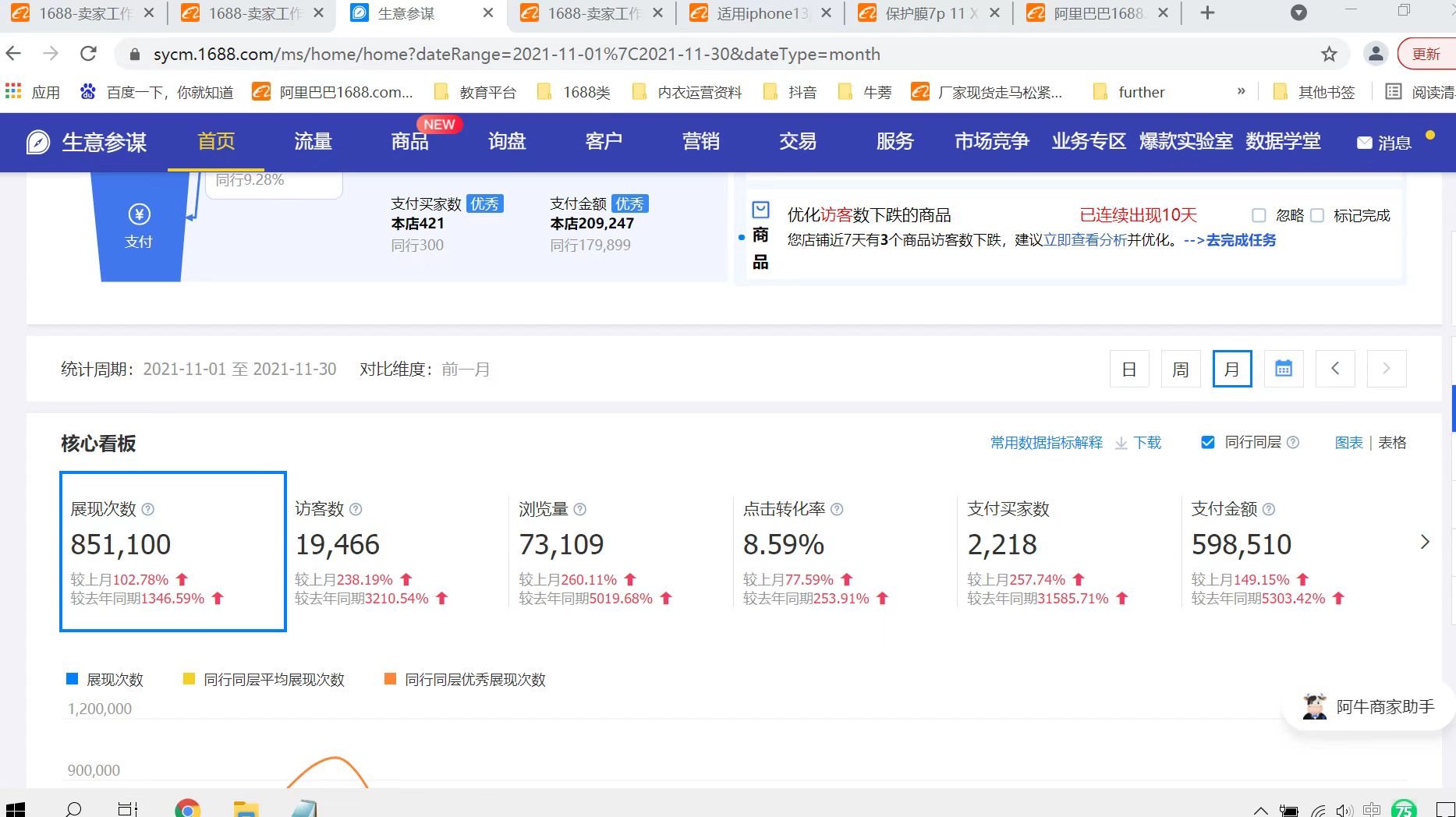Switch period to 月 (month)

pos(1232,369)
